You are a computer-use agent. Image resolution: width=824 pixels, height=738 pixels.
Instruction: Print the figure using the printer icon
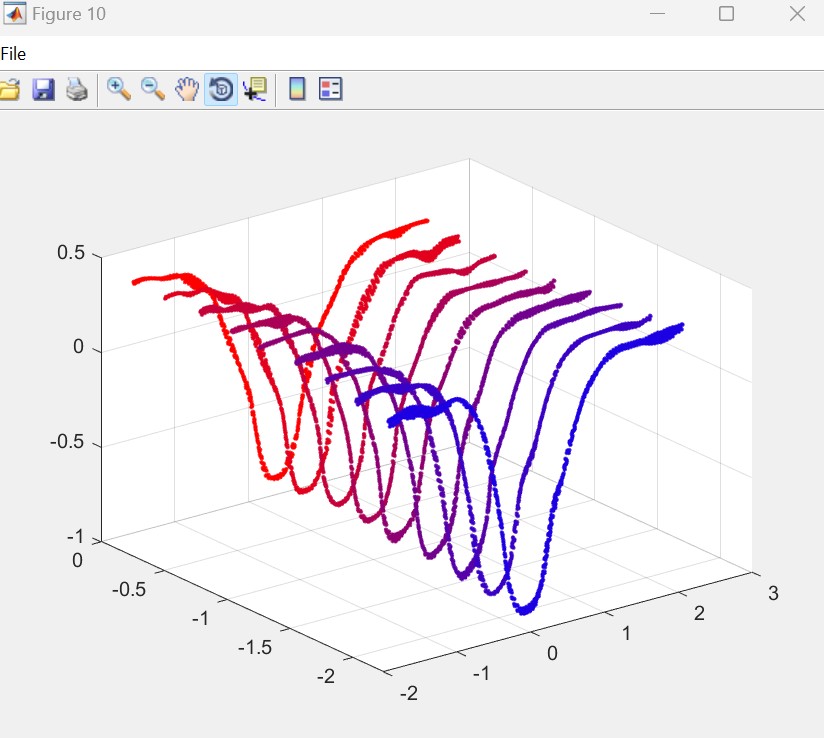click(x=77, y=90)
